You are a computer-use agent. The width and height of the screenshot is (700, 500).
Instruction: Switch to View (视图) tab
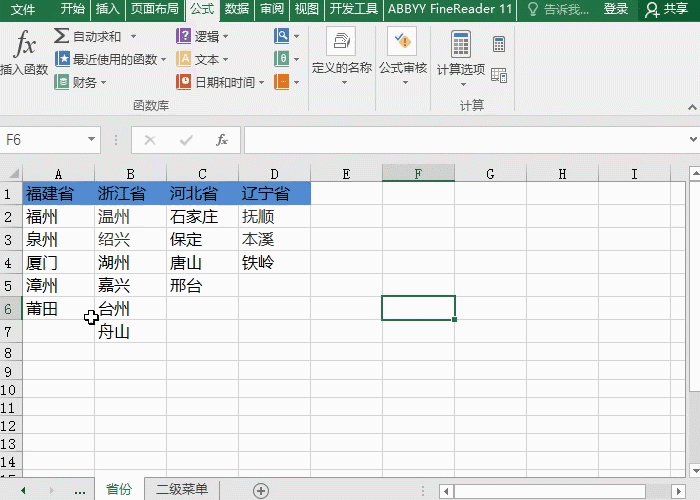[307, 9]
